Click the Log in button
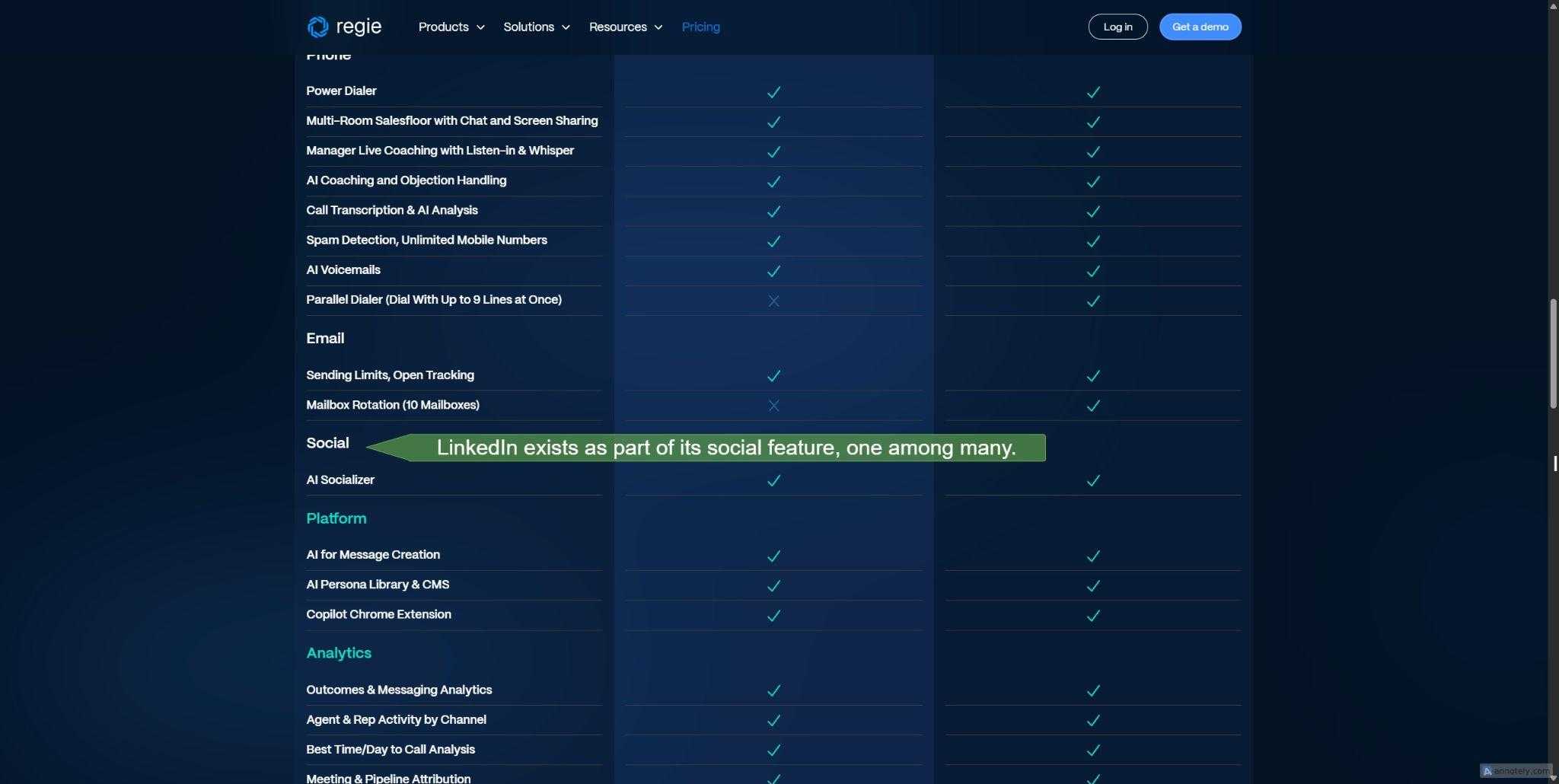Image resolution: width=1559 pixels, height=784 pixels. point(1117,27)
